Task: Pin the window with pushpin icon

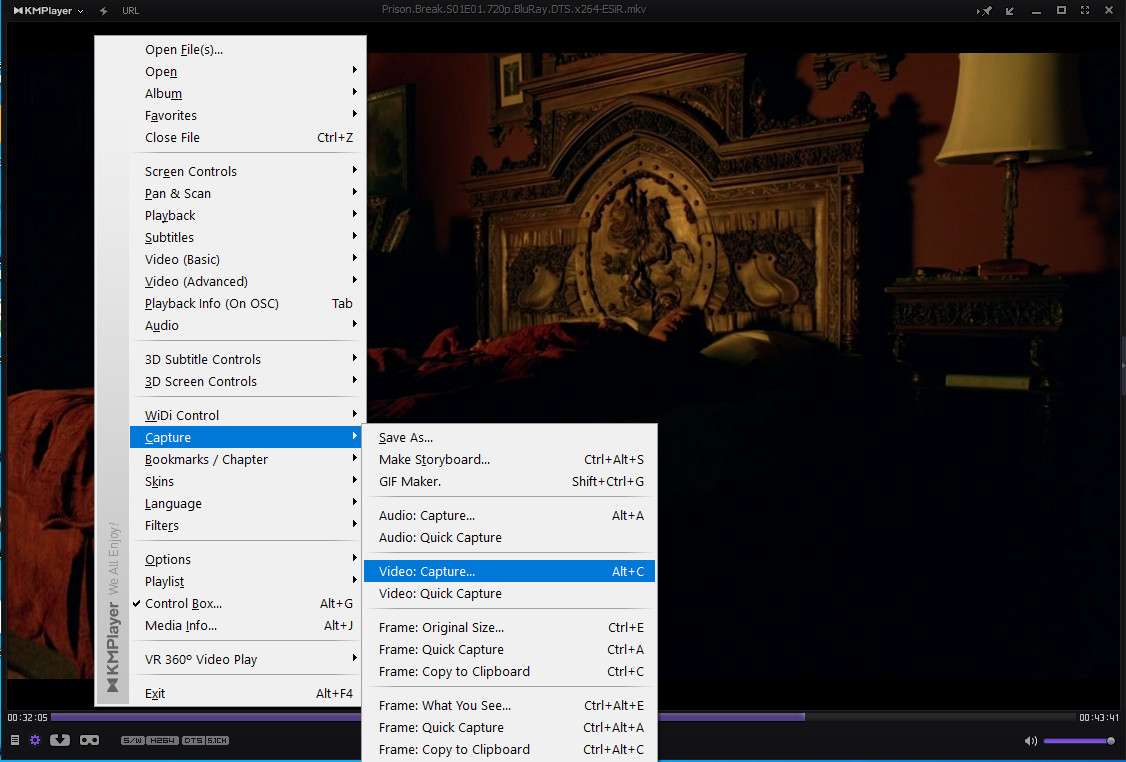Action: coord(985,11)
